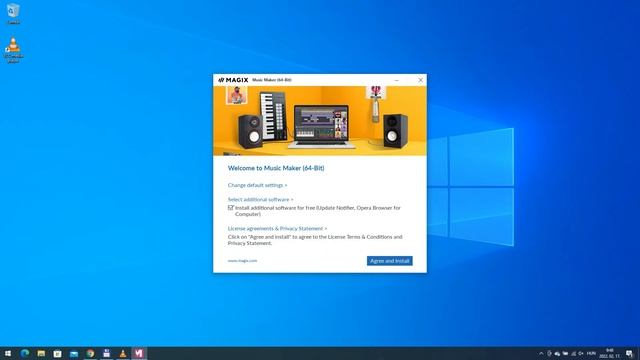The image size is (640, 360).
Task: Launch Microsoft Edge from the taskbar
Action: (x=25, y=353)
